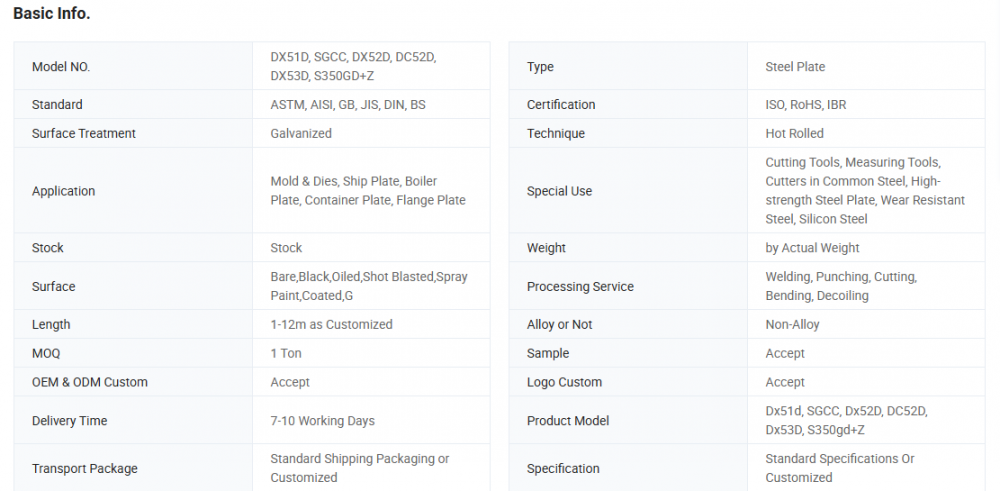
Task: Click the "Hot Rolled" technique value
Action: [794, 133]
